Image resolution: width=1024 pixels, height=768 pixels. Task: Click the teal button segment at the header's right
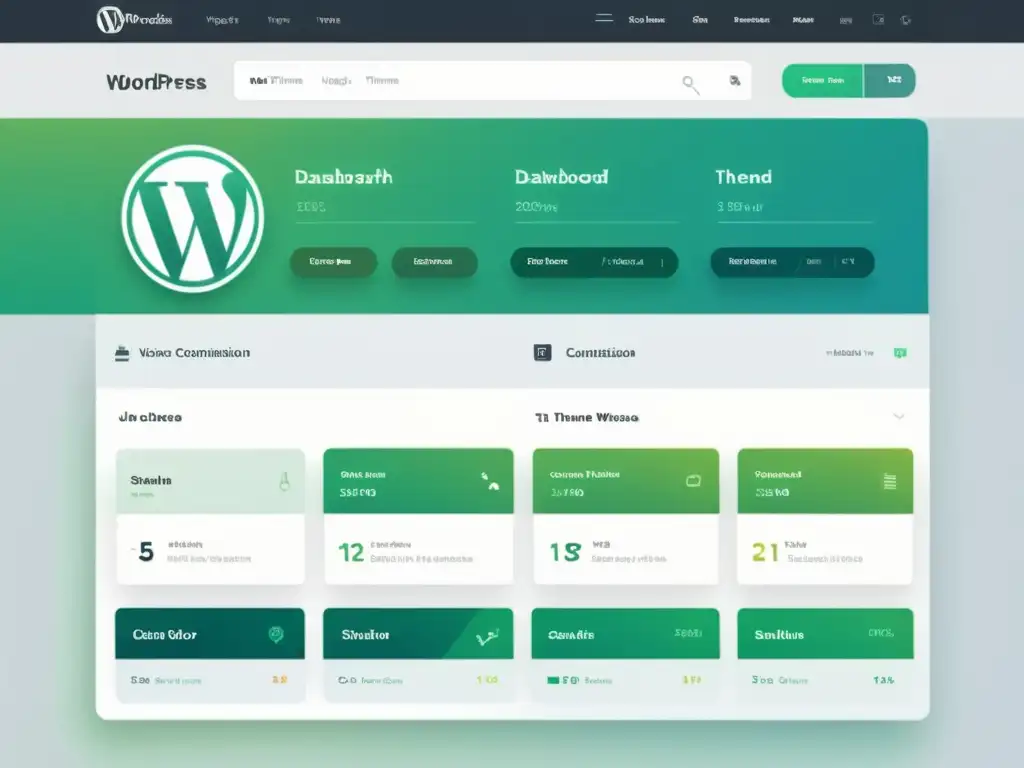[889, 80]
